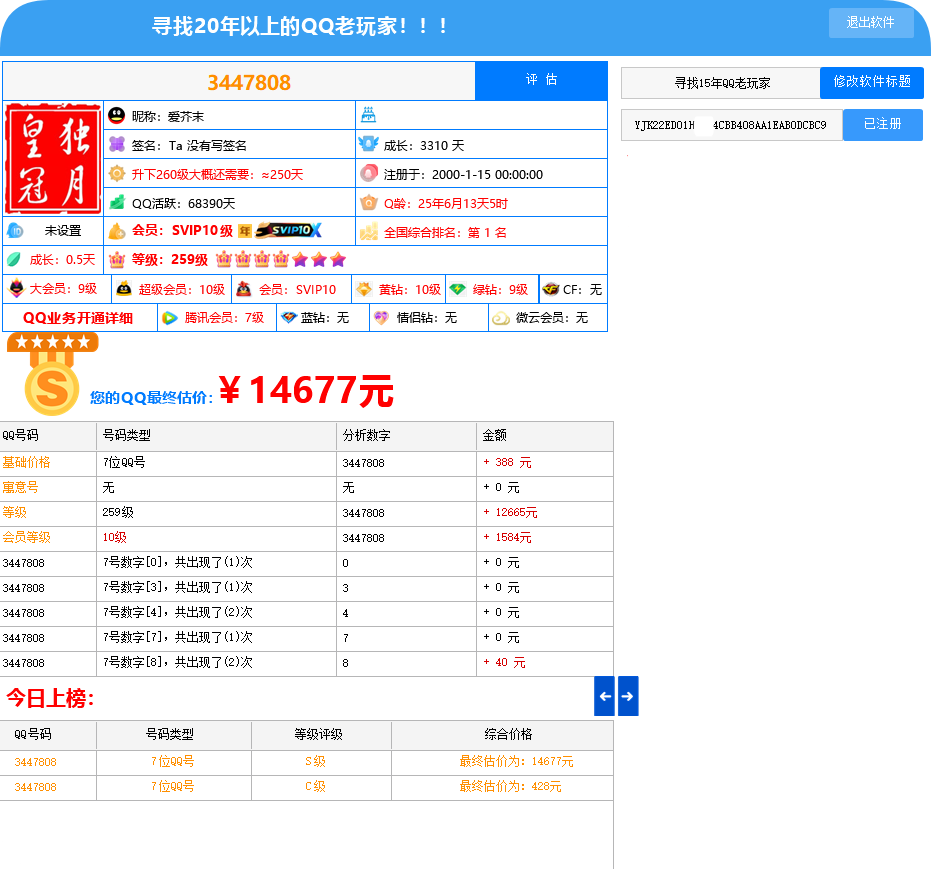Select the 寓意号 row label

point(20,487)
